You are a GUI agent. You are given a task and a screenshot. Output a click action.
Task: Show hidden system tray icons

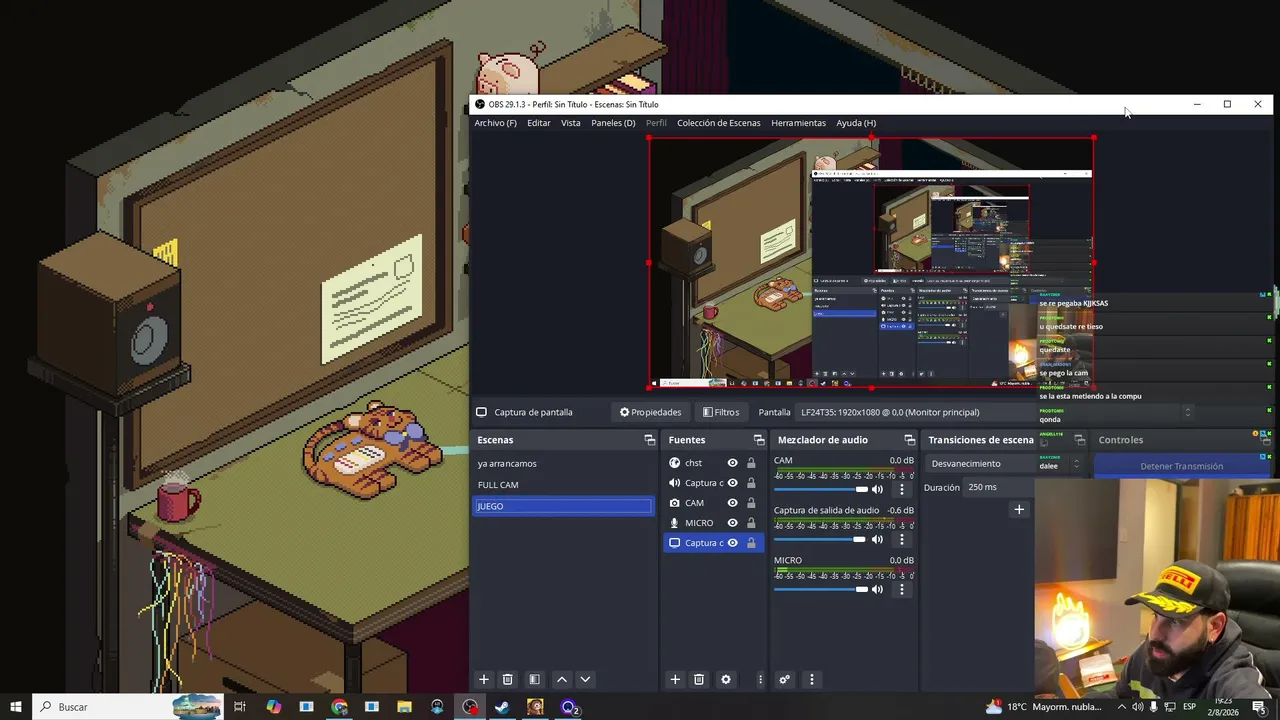1121,707
